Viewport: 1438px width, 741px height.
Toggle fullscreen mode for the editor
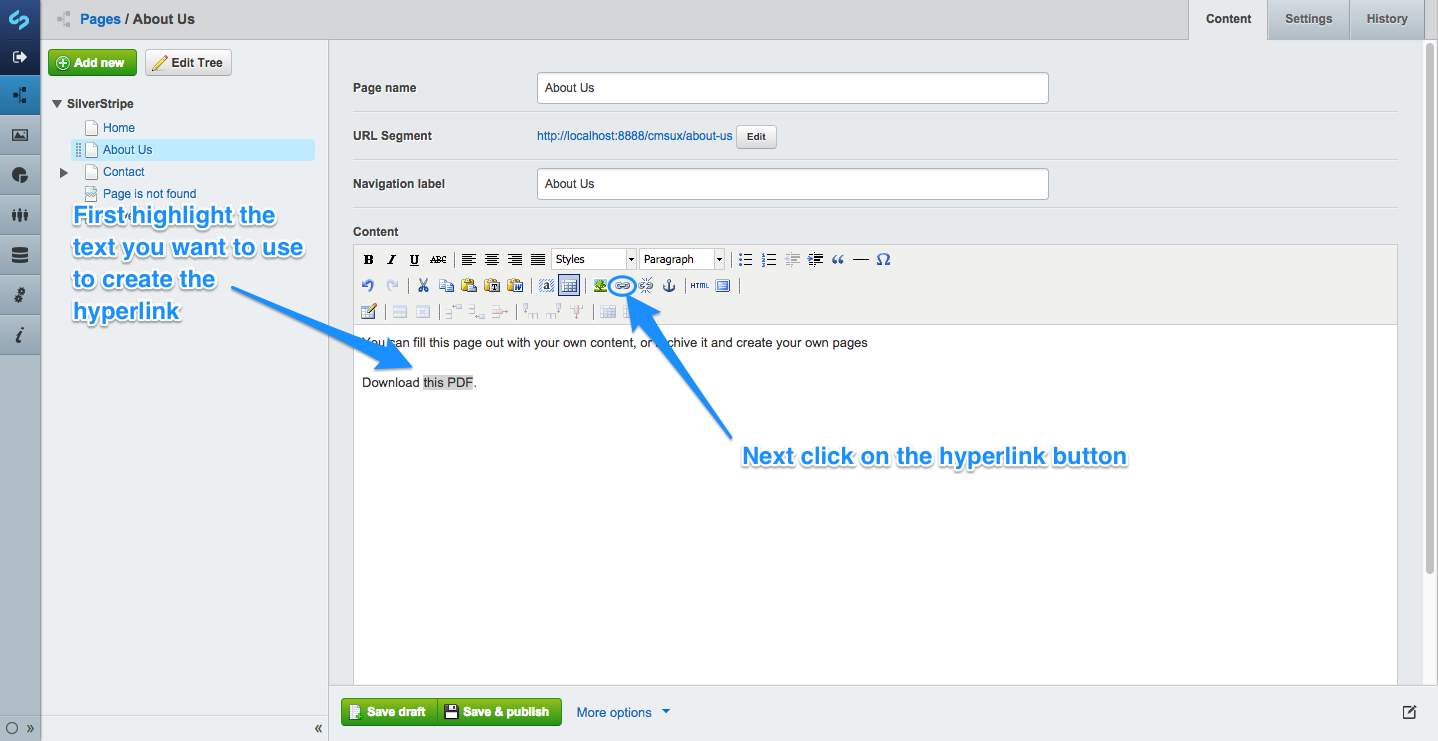723,285
